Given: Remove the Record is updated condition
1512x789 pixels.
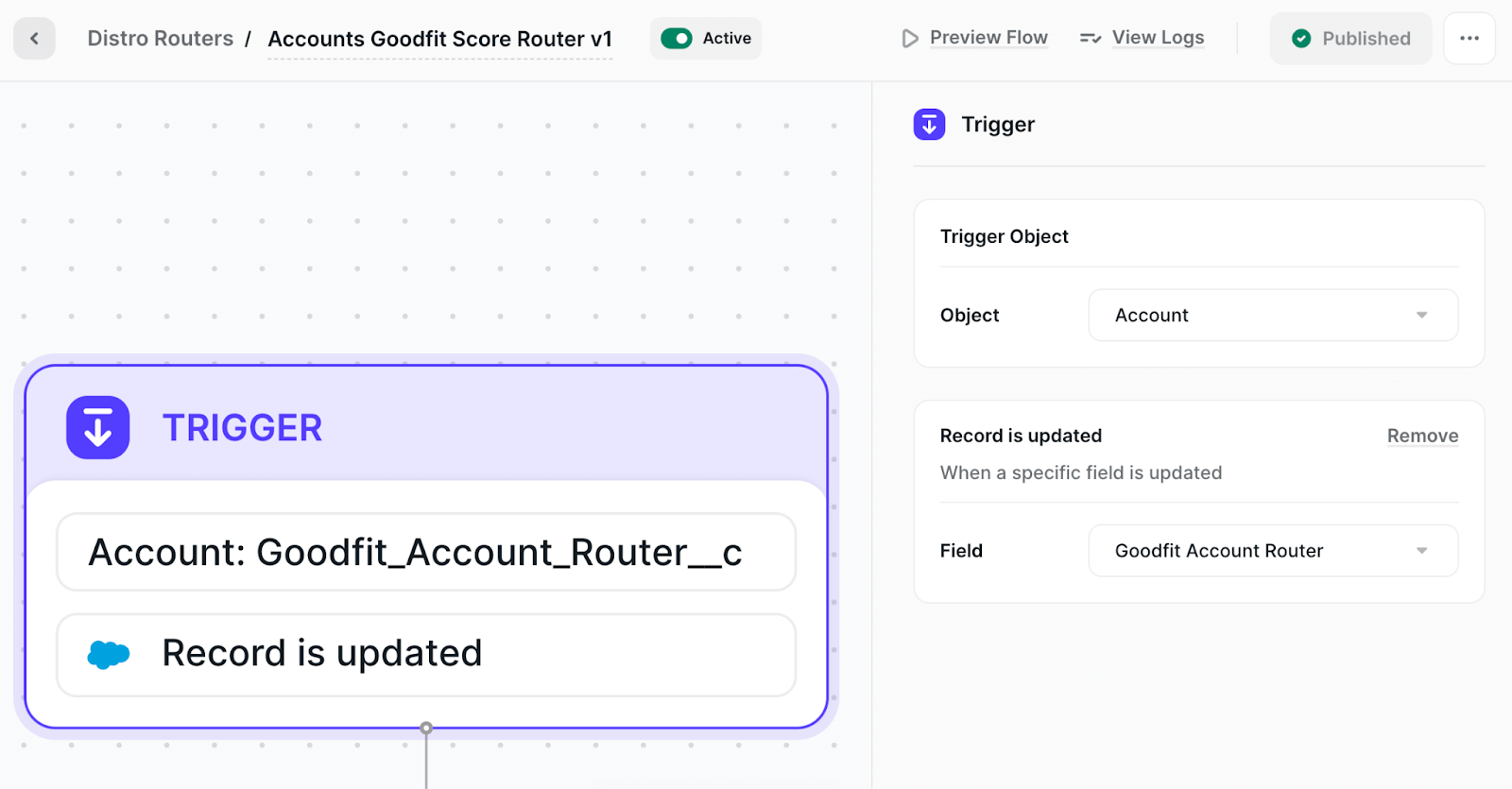Looking at the screenshot, I should click(1422, 436).
